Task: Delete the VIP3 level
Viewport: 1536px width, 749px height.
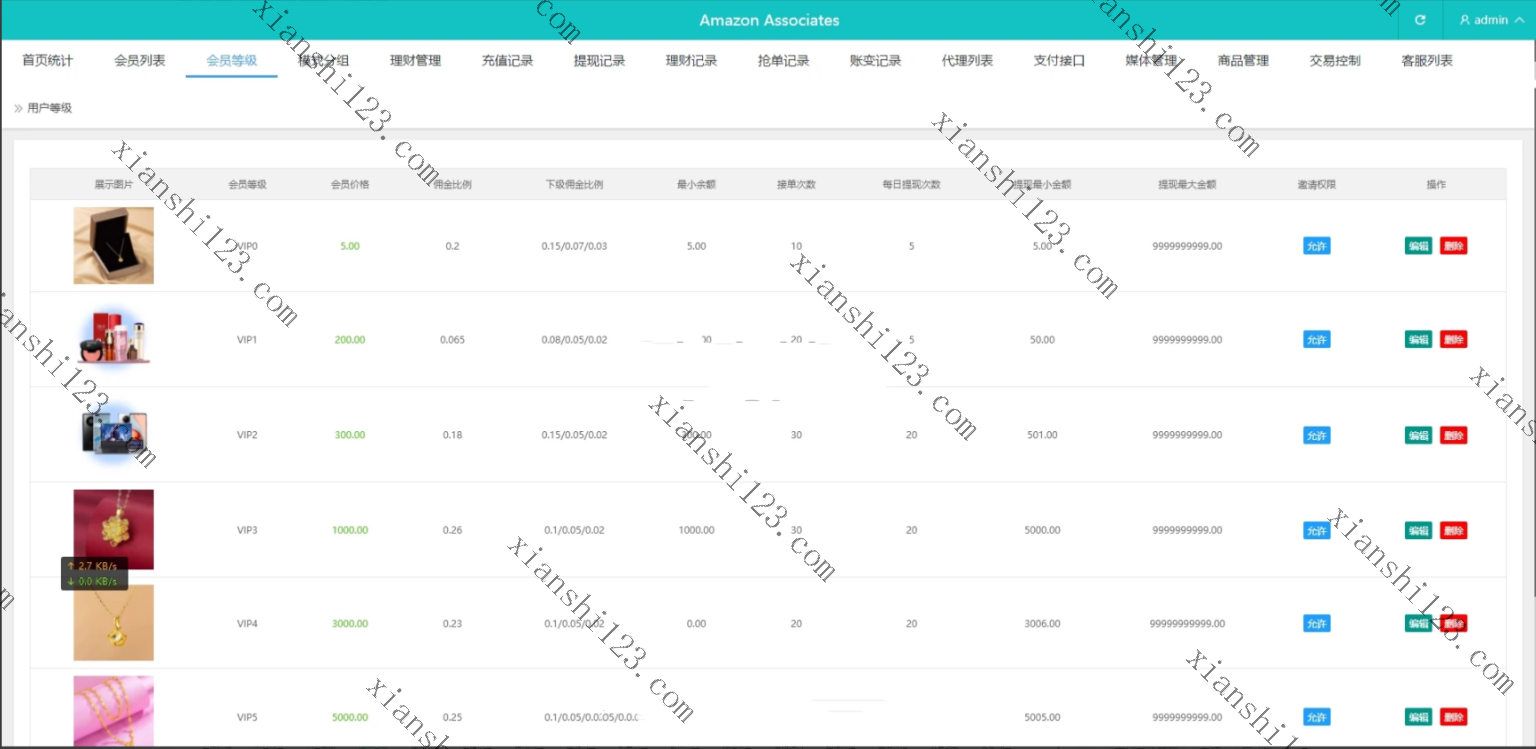Action: [x=1454, y=531]
